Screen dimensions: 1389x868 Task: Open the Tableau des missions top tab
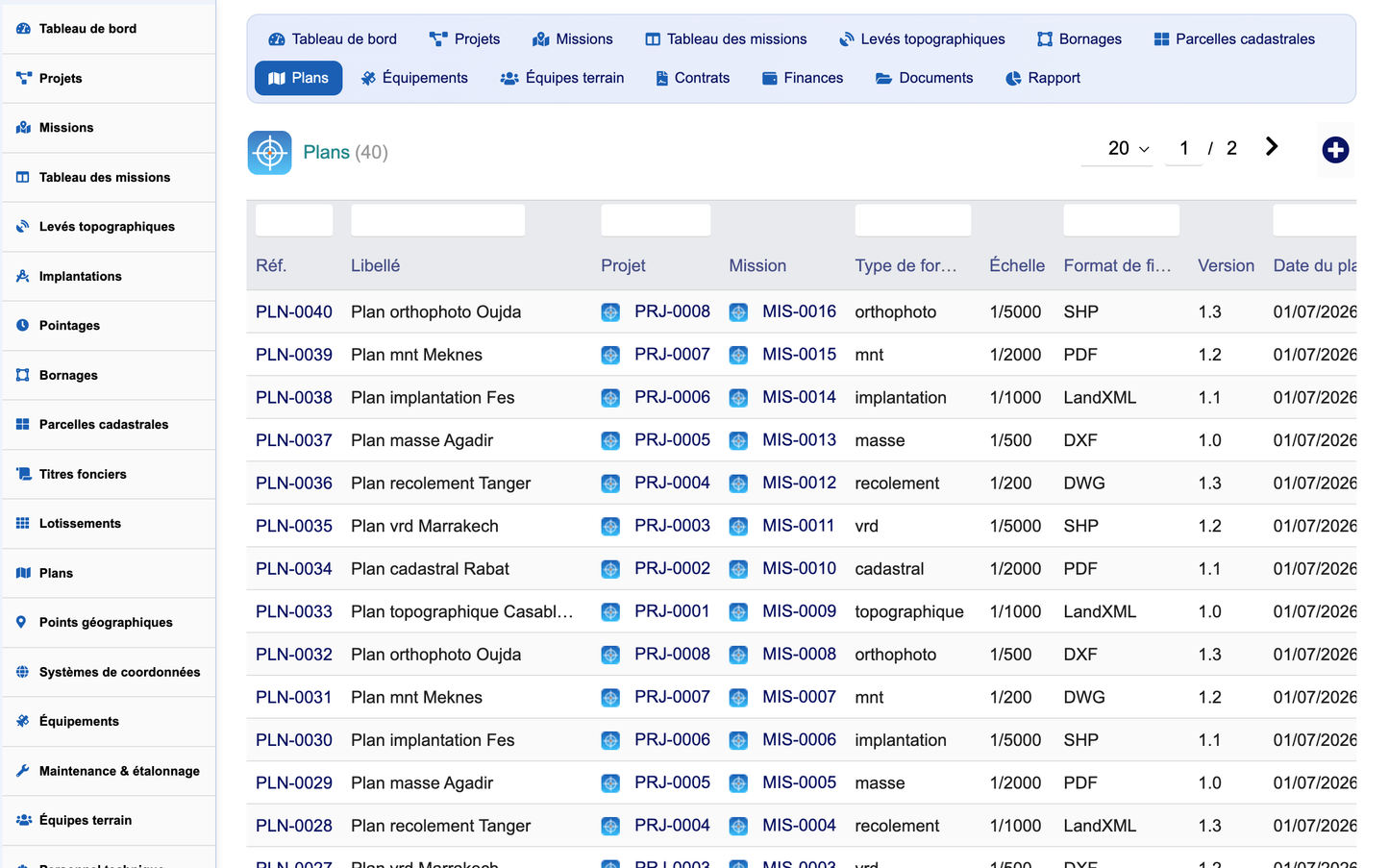click(x=726, y=39)
